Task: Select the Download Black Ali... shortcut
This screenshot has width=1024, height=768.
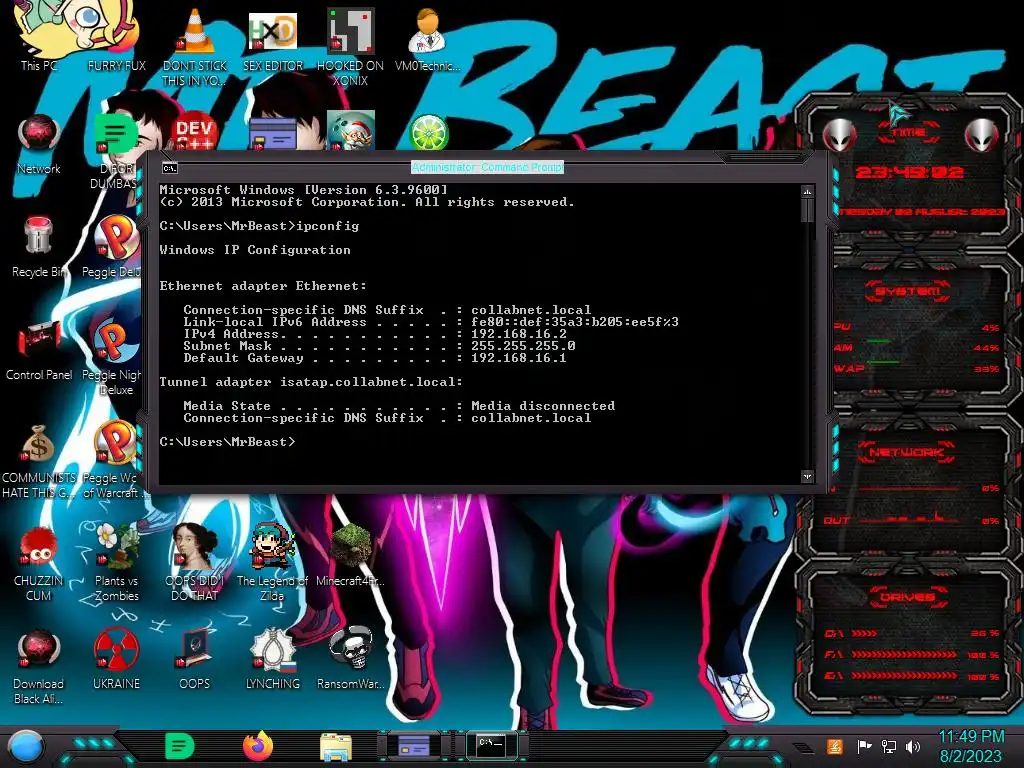Action: [39, 666]
